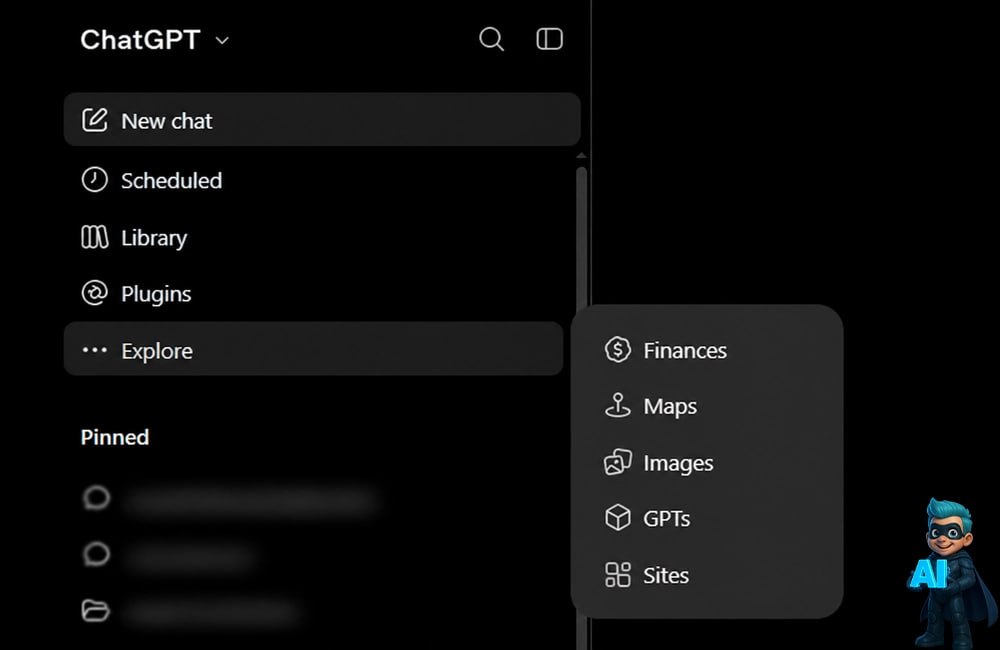Click the Images pictures icon
Image resolution: width=1000 pixels, height=650 pixels.
point(617,462)
